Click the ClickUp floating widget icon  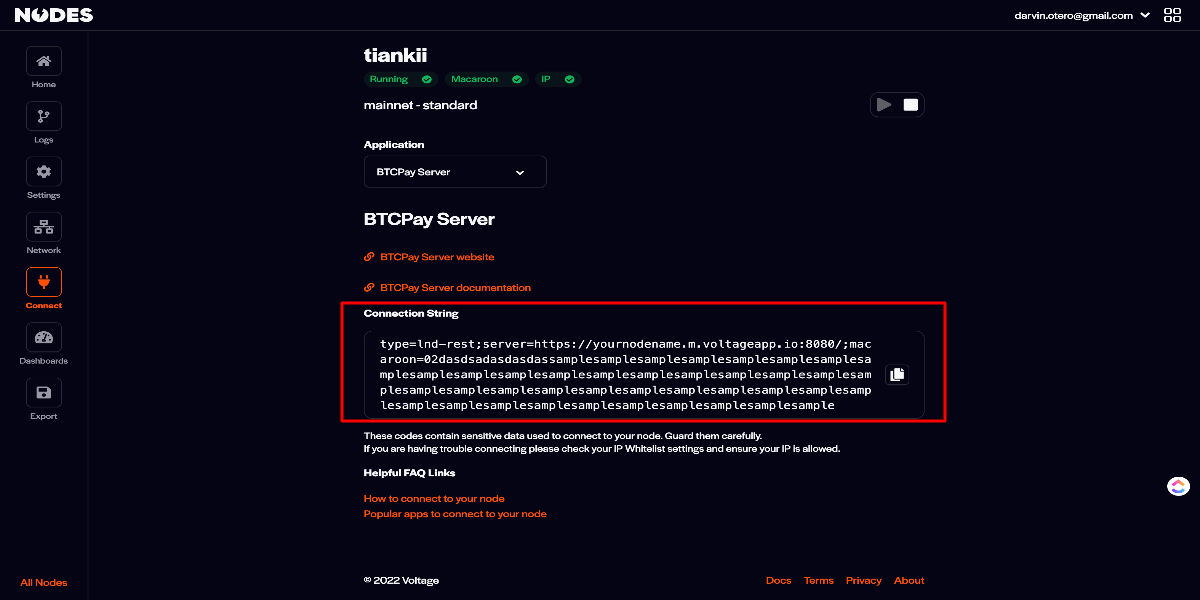pyautogui.click(x=1178, y=486)
